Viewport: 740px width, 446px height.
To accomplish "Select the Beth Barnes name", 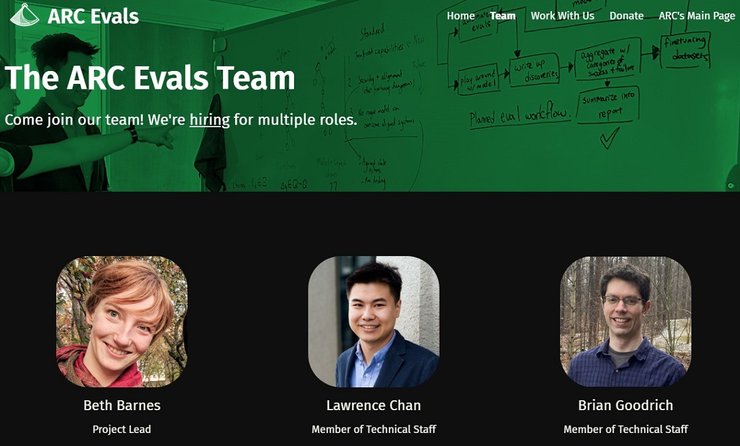I will tap(122, 405).
